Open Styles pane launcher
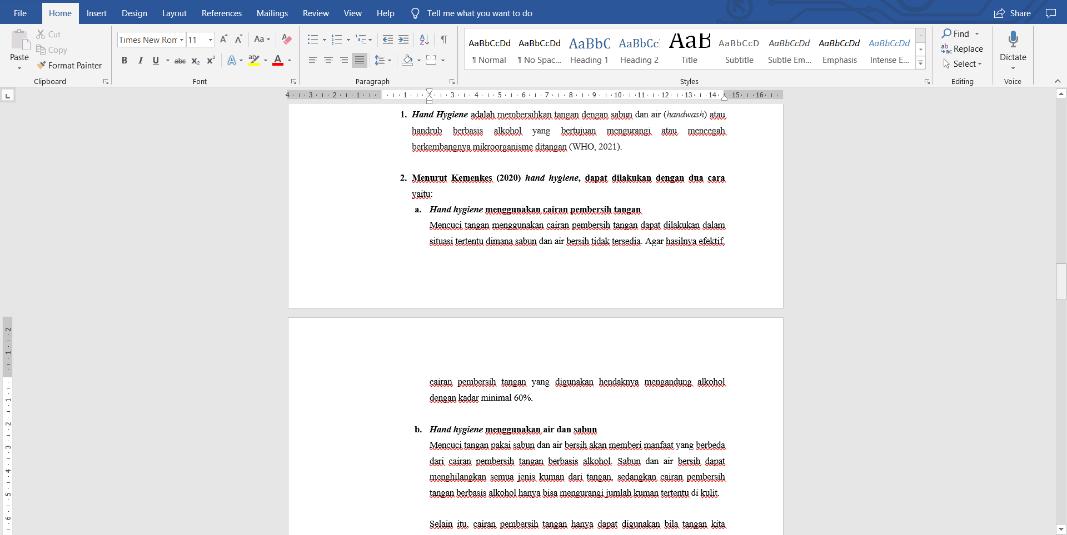1067x535 pixels. [x=927, y=82]
